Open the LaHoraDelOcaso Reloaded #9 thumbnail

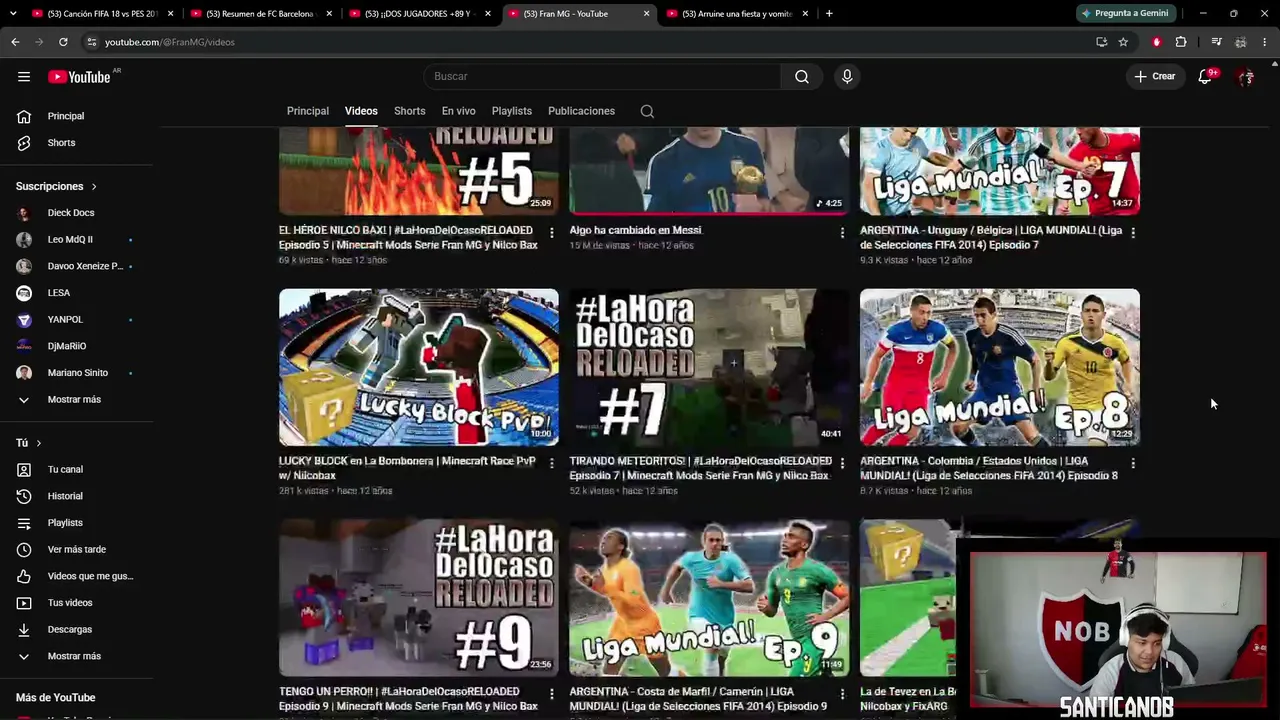point(419,598)
